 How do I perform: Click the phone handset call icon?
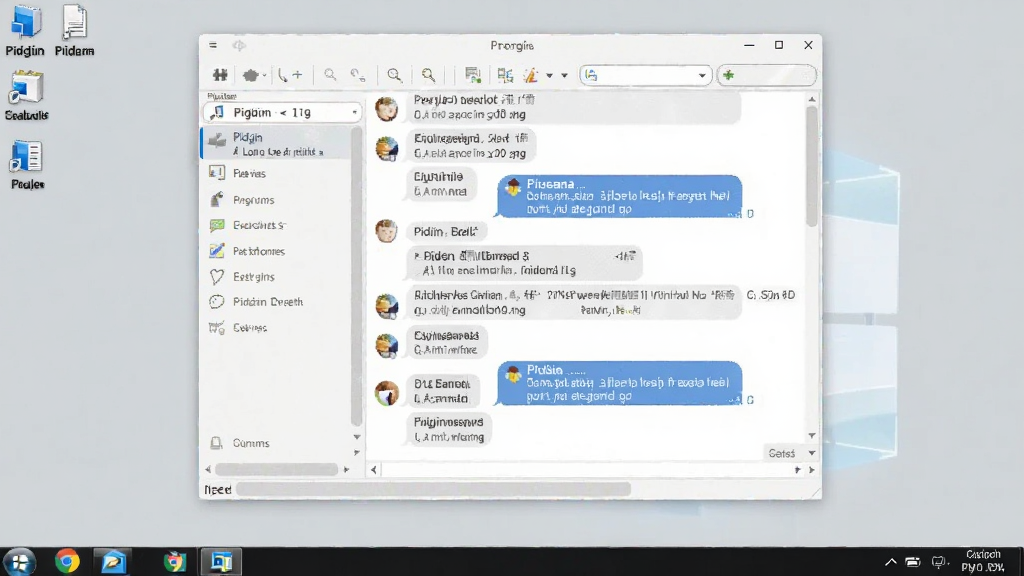[282, 75]
